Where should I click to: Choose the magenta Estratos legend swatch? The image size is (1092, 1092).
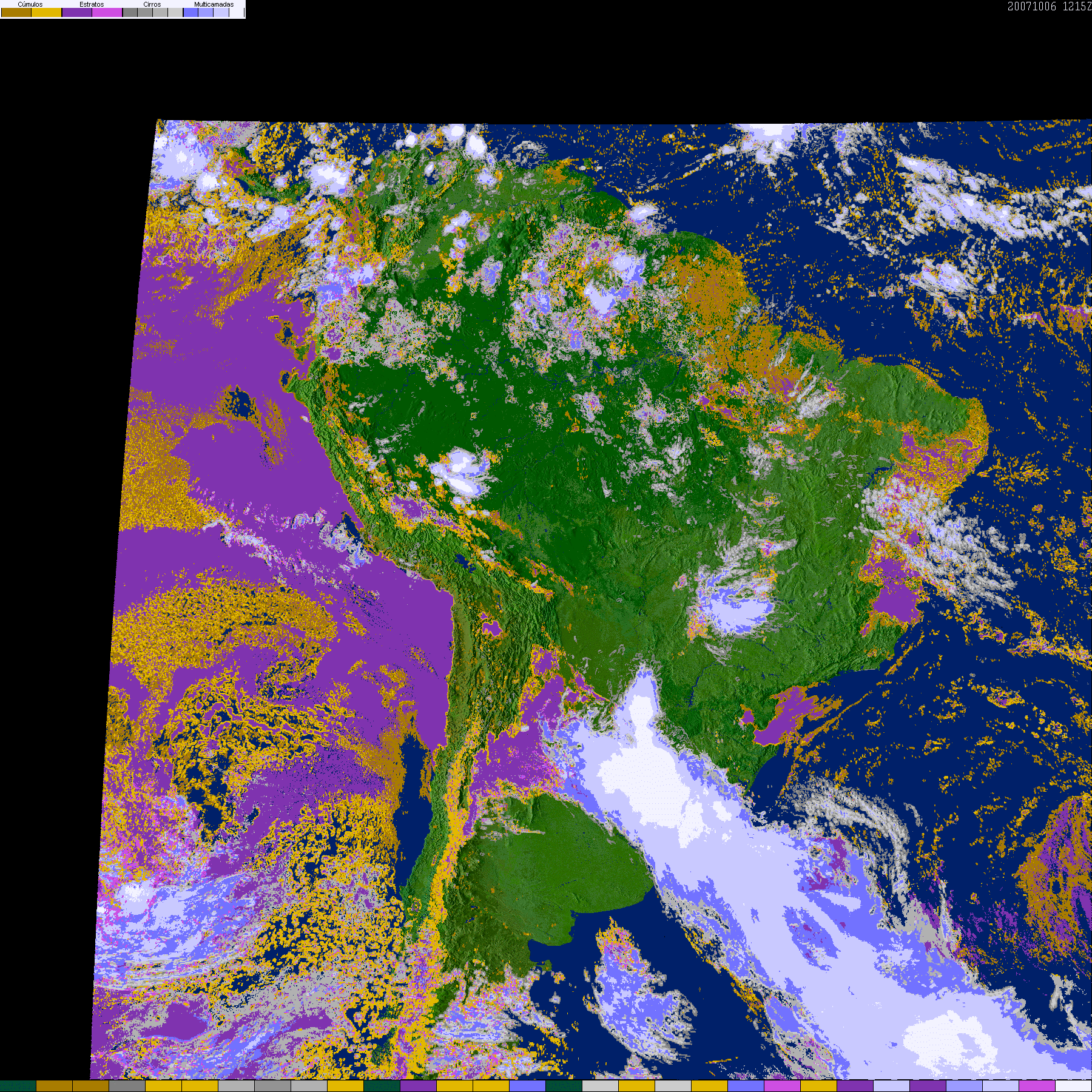[x=107, y=12]
